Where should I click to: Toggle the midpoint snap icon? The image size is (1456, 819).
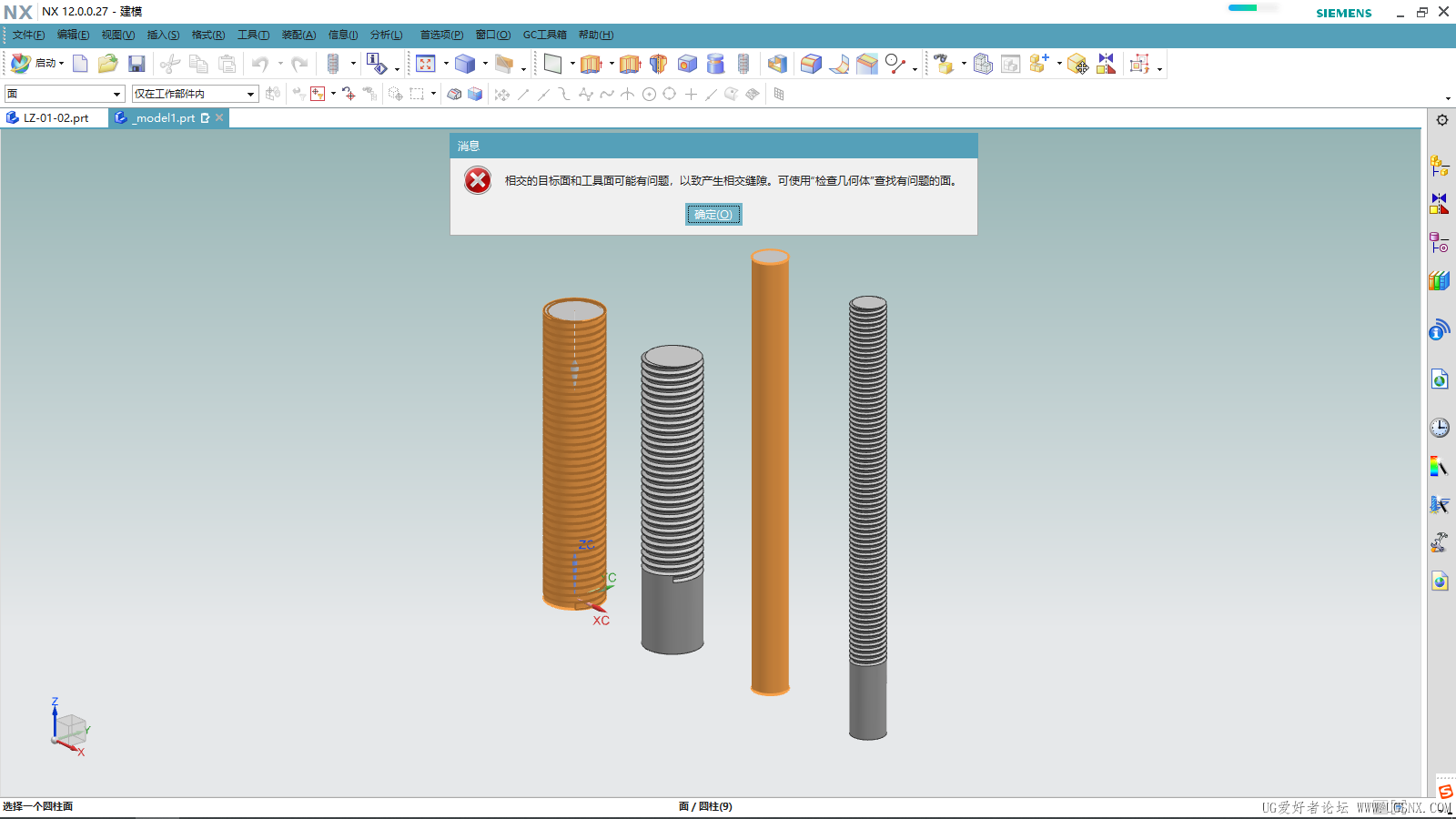pos(543,94)
